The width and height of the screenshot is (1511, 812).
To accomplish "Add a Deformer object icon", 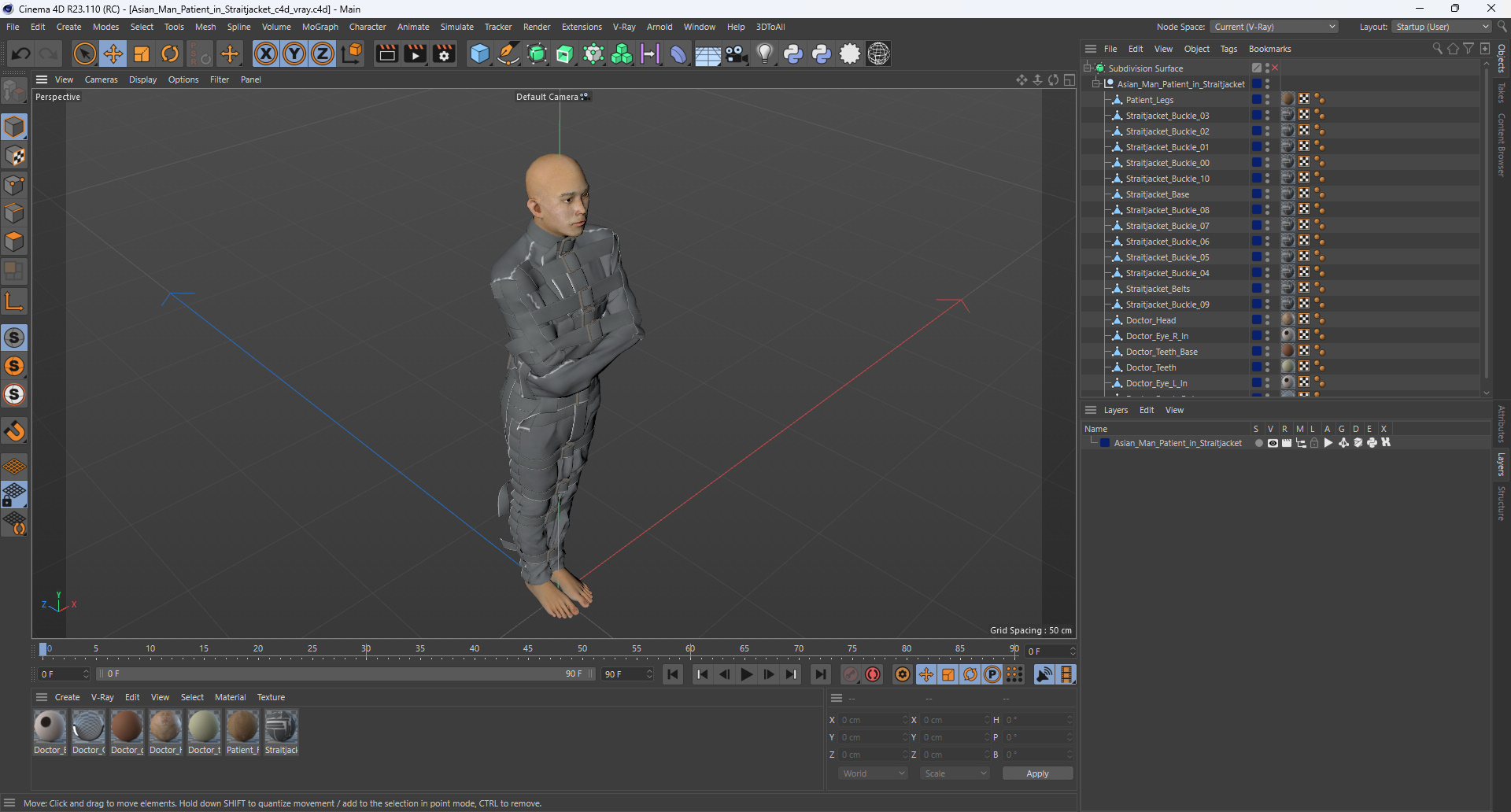I will pos(678,54).
